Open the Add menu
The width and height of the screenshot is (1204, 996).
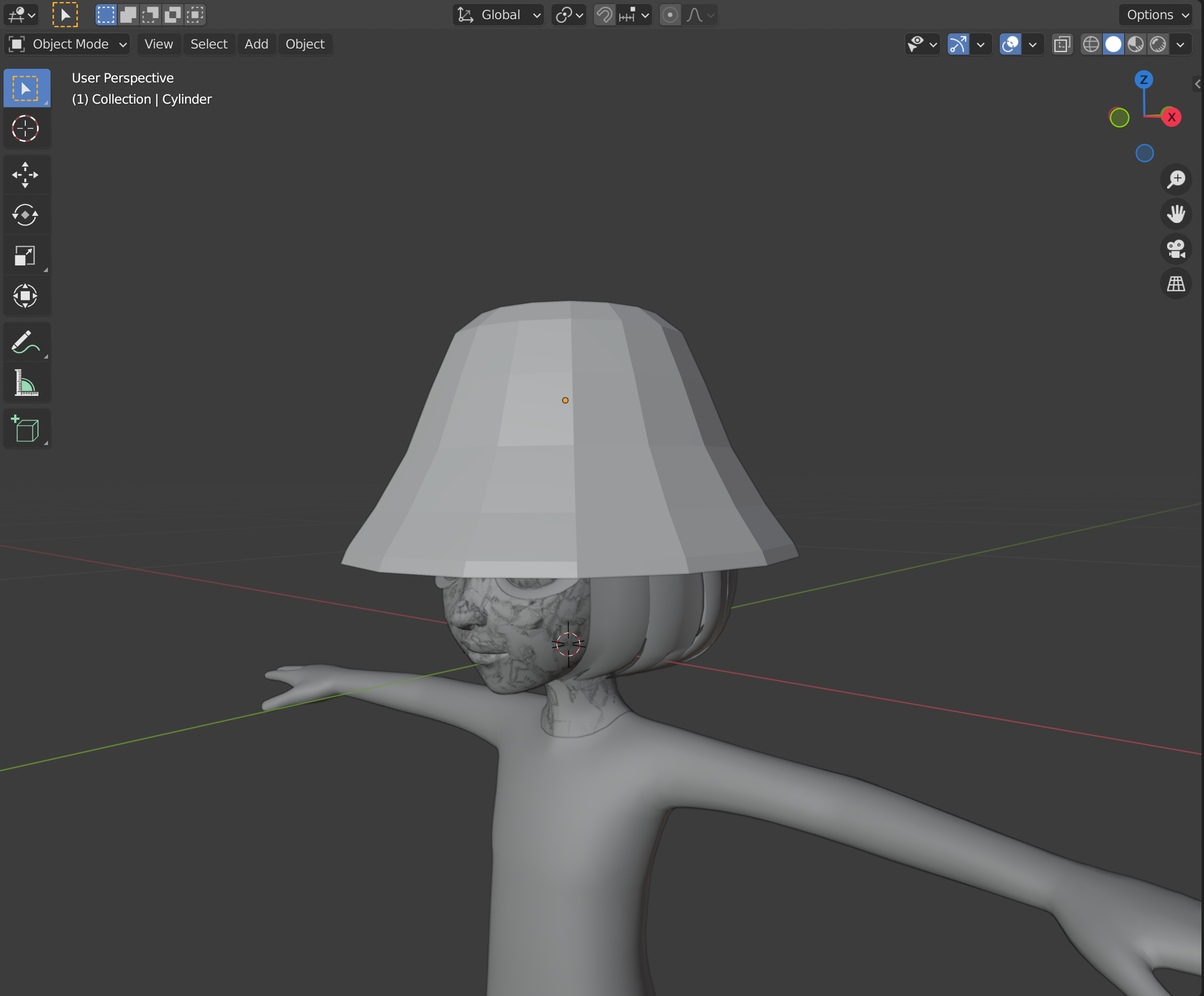tap(256, 44)
